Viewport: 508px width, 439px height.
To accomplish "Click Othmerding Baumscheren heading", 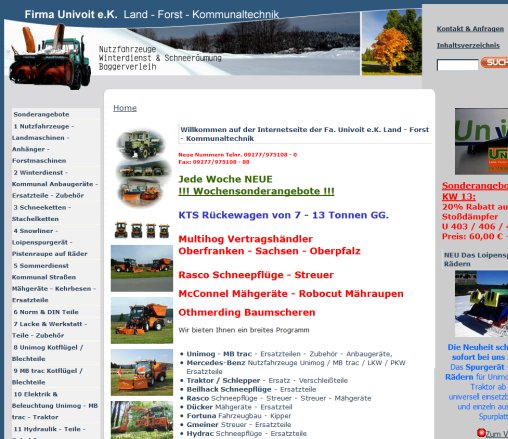I will tap(247, 312).
